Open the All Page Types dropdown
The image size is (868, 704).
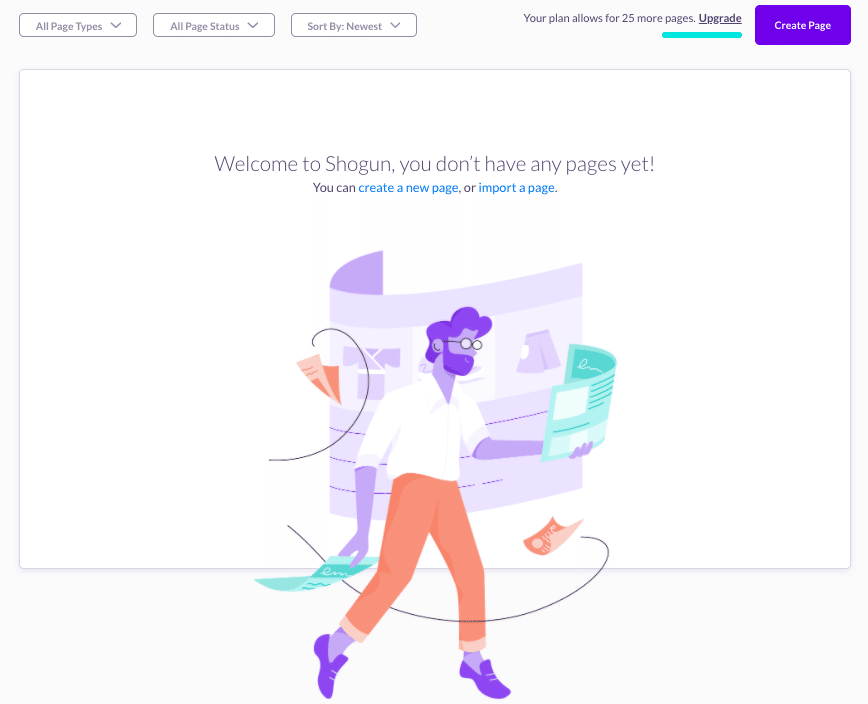[x=78, y=25]
